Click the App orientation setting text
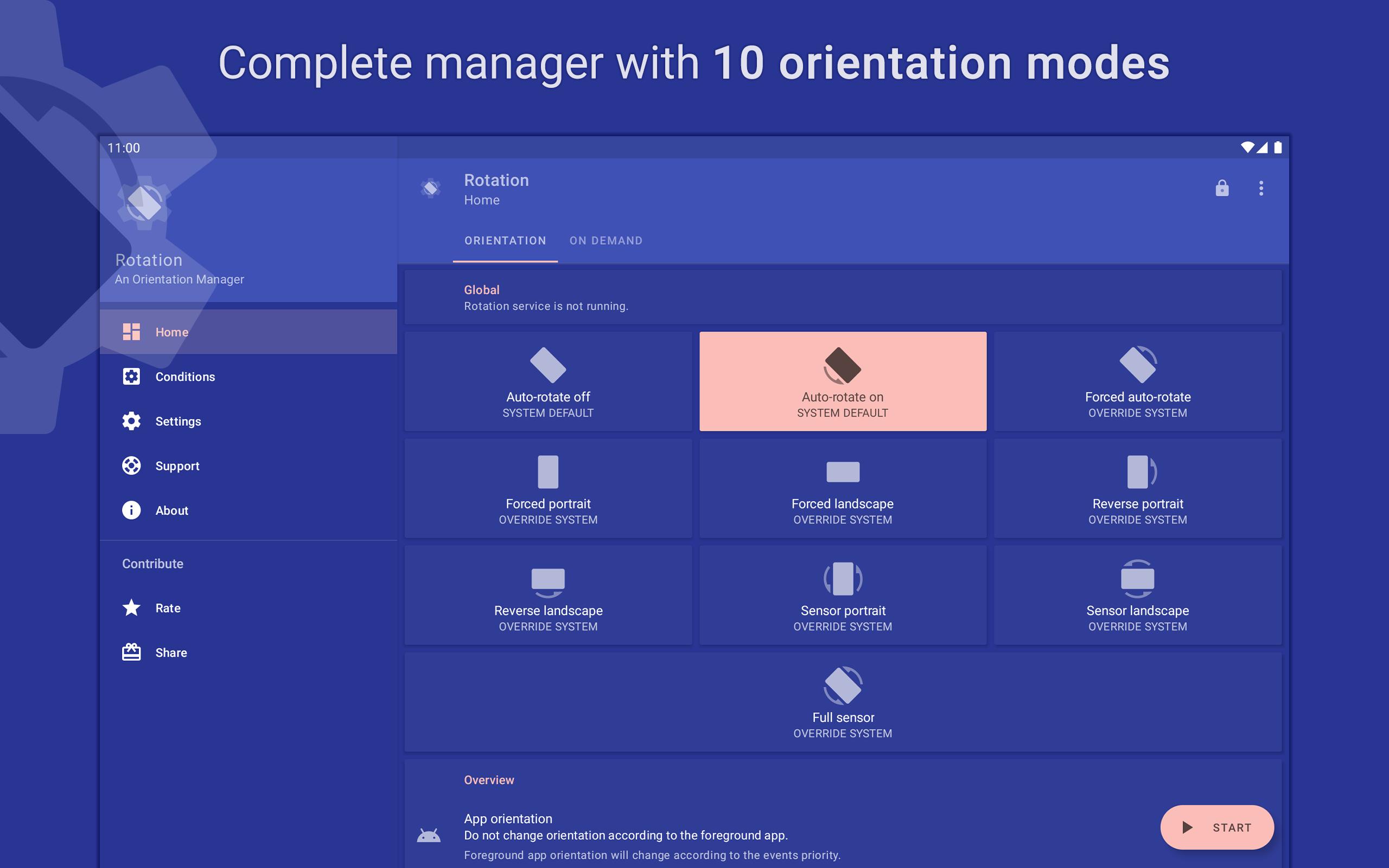 pos(508,819)
